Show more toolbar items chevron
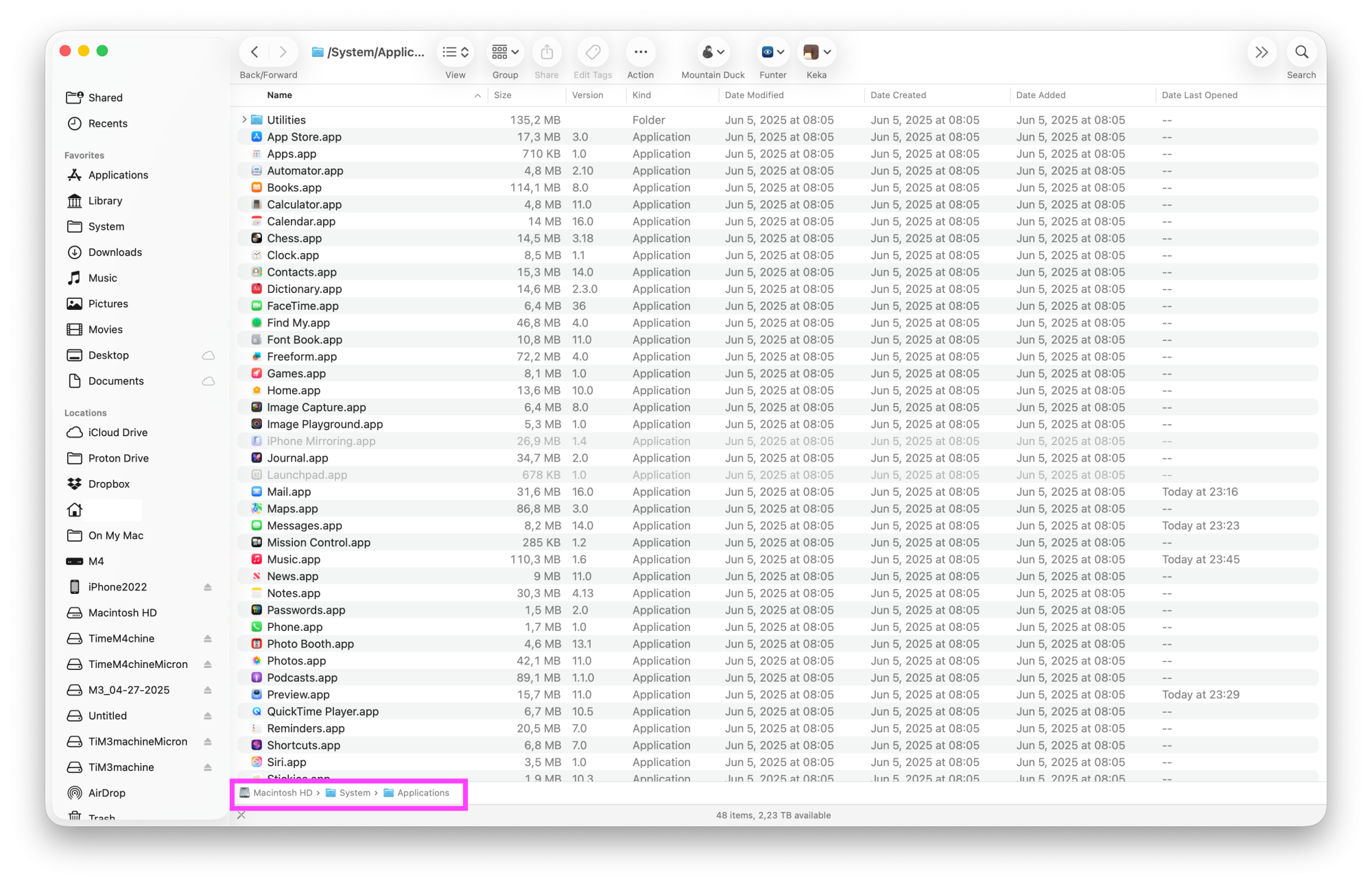This screenshot has height=886, width=1372. click(x=1261, y=53)
